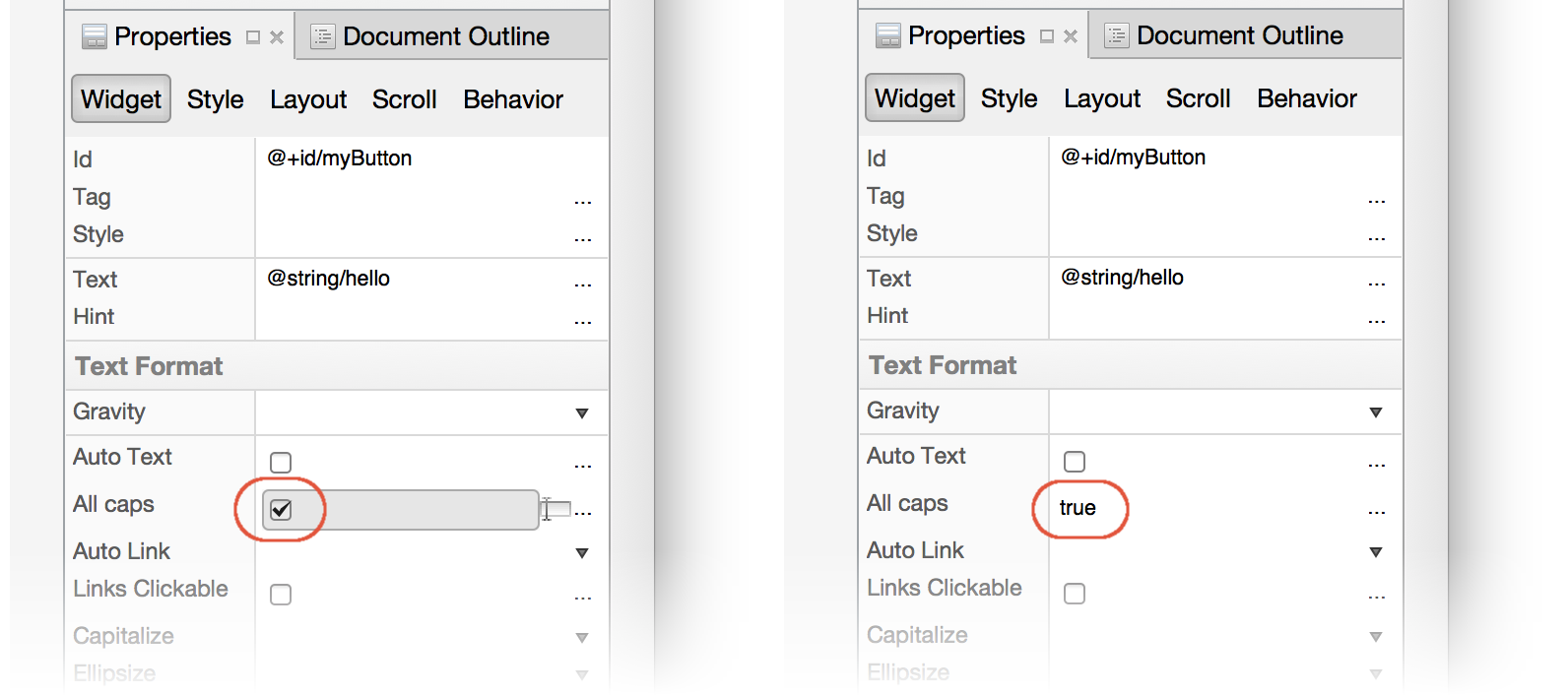Open ellipsis button for Hint in left panel
This screenshot has width=1568, height=696.
[583, 322]
